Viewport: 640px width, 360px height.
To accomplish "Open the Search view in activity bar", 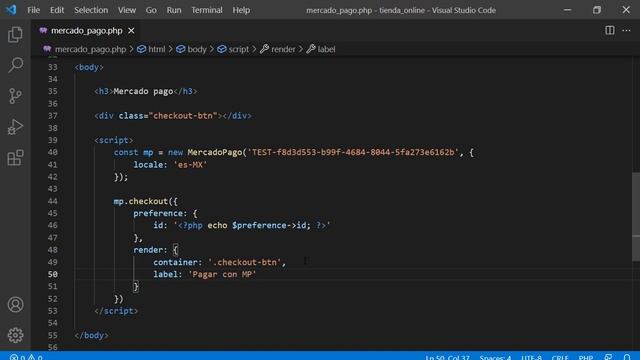I will (x=15, y=65).
